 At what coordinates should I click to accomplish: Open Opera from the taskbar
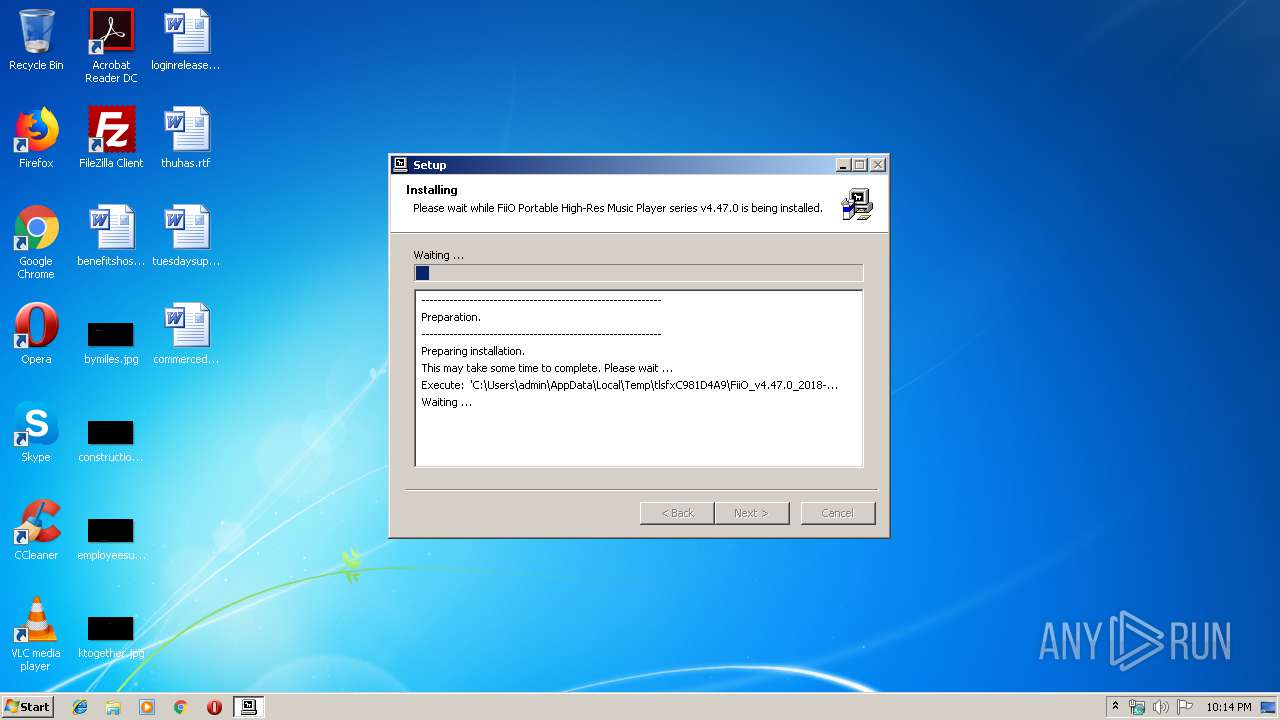coord(214,707)
